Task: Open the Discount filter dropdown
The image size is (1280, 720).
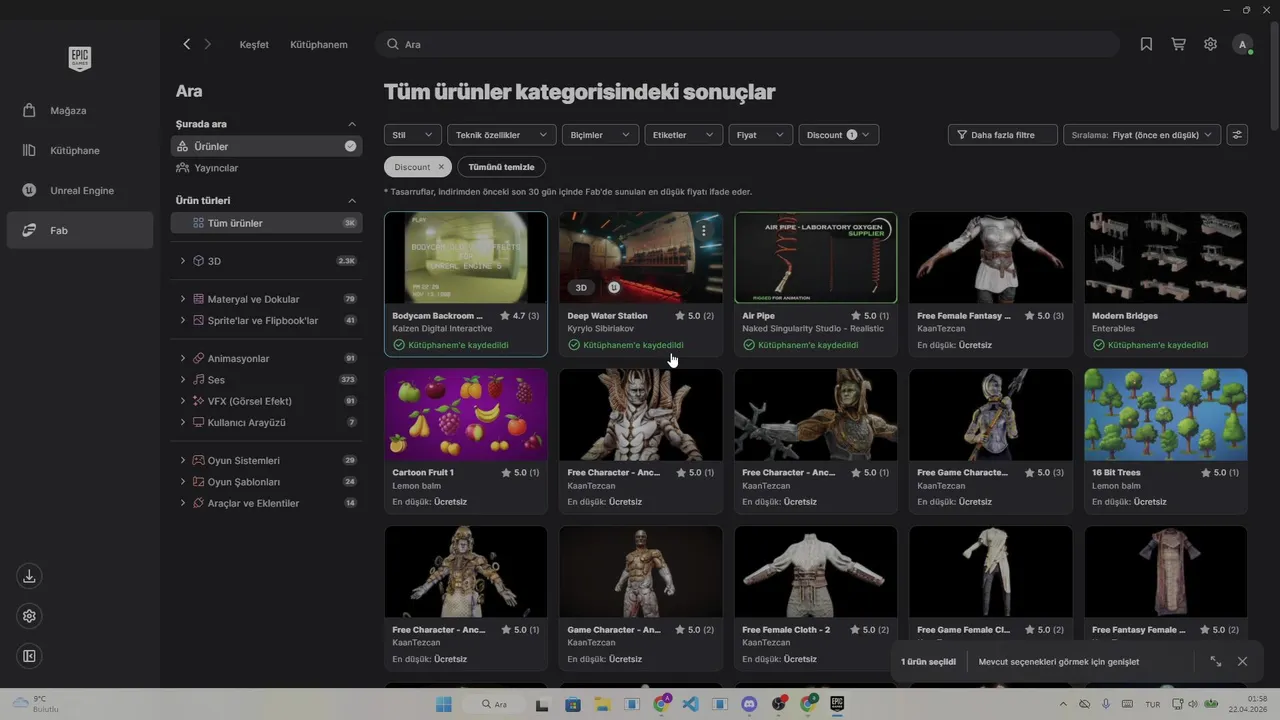Action: click(838, 135)
